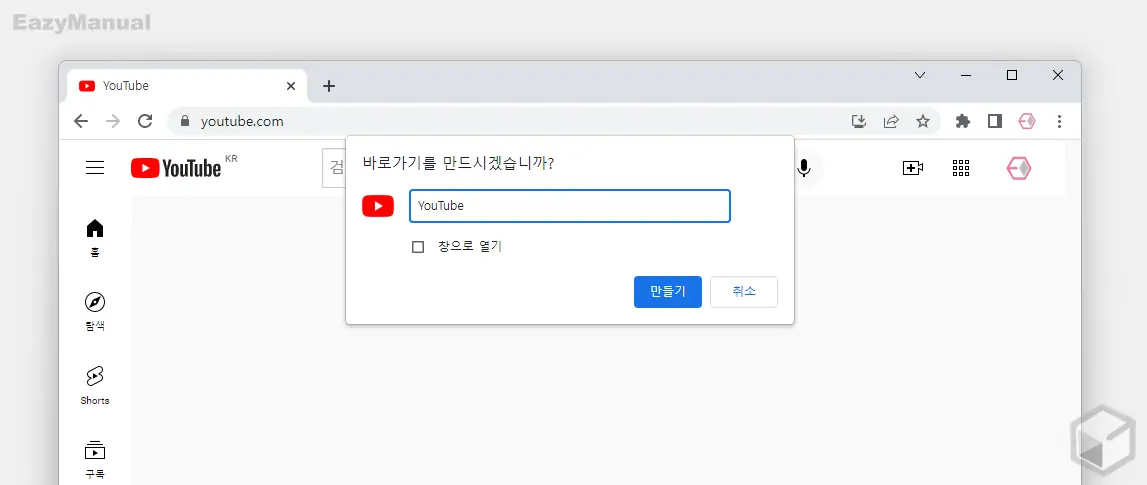Enable the '창으로 열기' checkbox
The image size is (1147, 485).
point(418,247)
